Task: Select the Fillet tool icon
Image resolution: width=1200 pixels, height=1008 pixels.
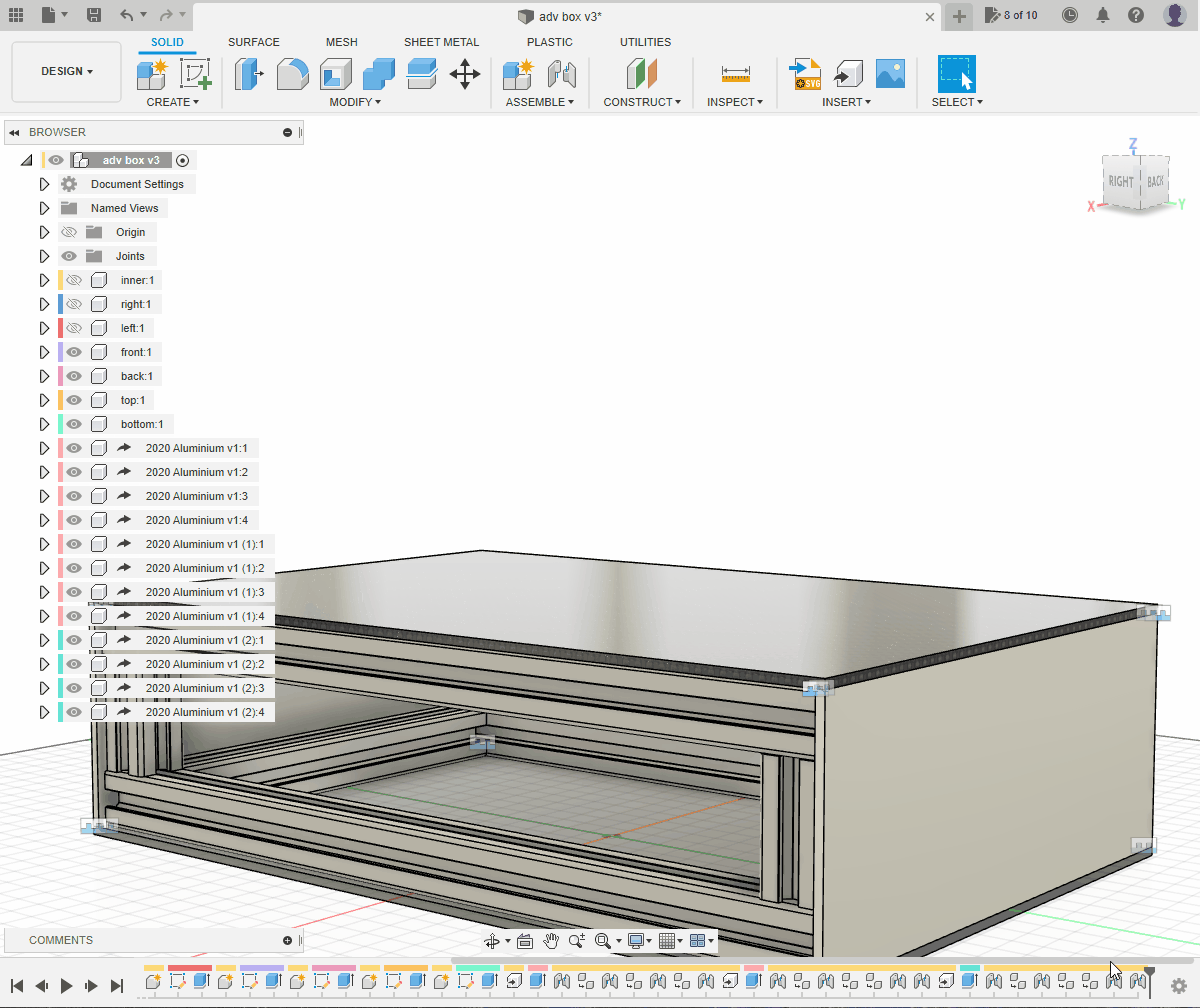Action: click(x=292, y=74)
